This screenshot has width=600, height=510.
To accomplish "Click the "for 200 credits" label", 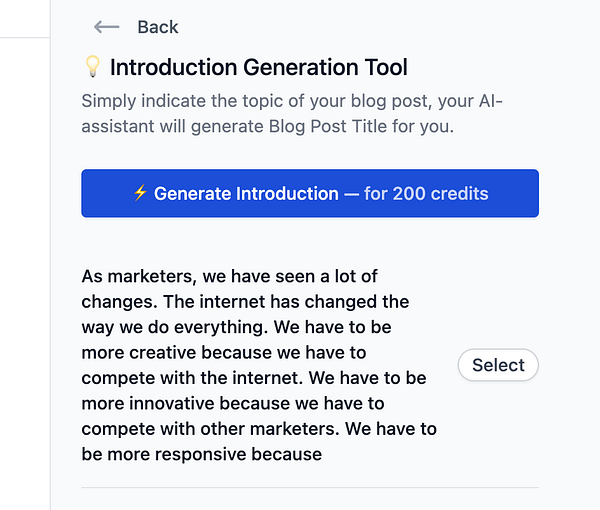I will [x=426, y=193].
